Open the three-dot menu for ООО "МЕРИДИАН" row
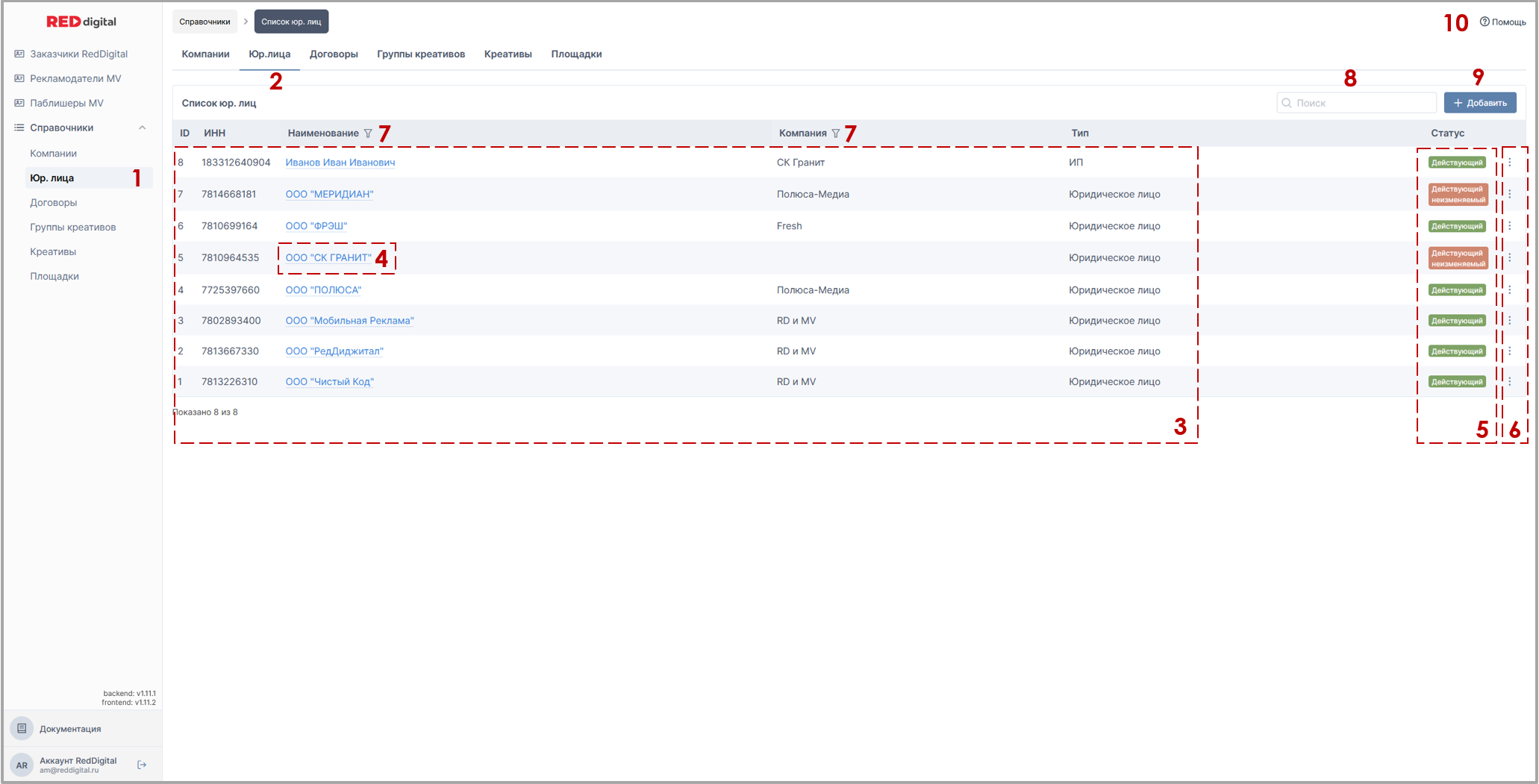This screenshot has width=1539, height=784. [1510, 194]
